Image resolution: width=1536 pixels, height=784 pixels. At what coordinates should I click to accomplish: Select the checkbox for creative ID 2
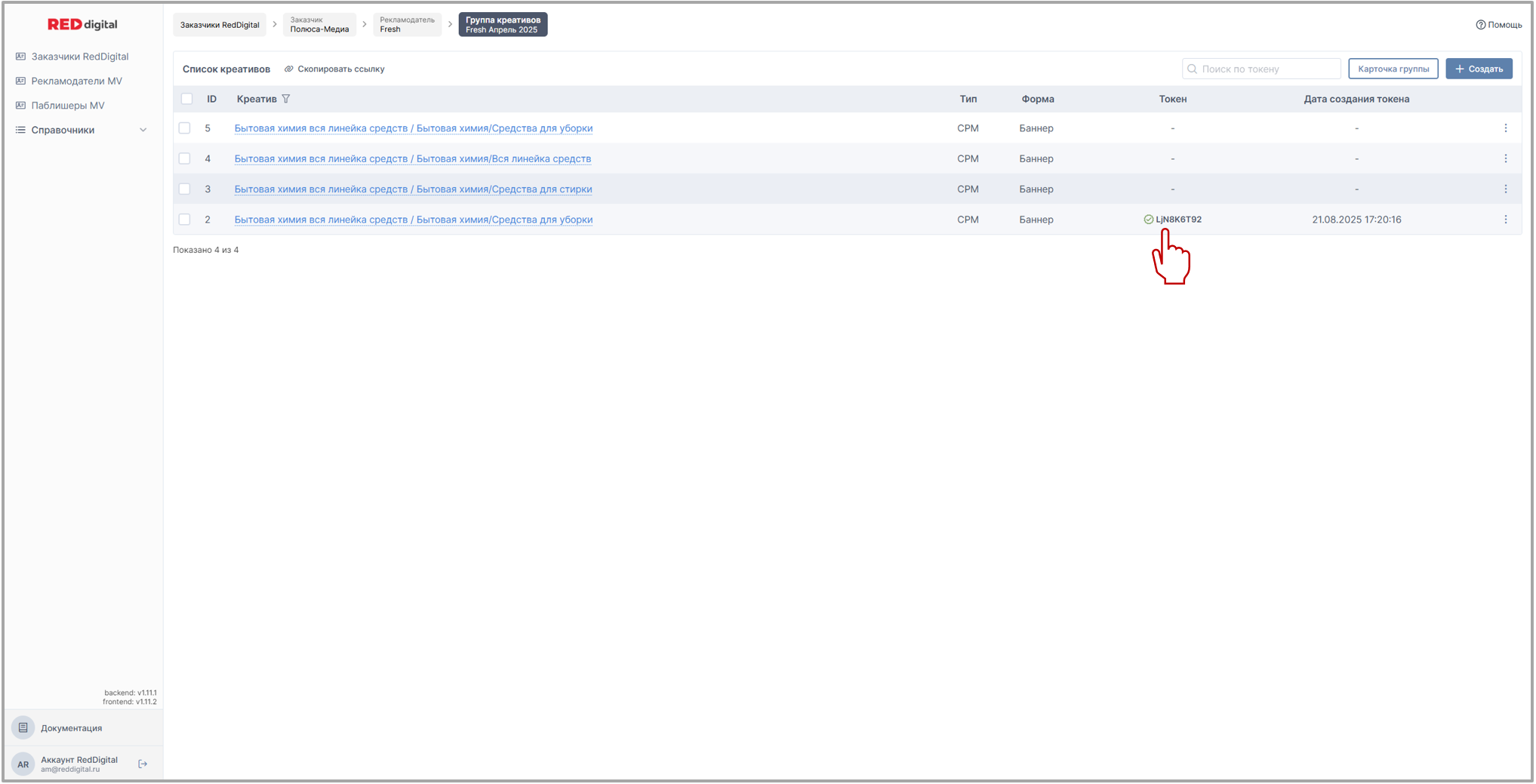coord(185,220)
